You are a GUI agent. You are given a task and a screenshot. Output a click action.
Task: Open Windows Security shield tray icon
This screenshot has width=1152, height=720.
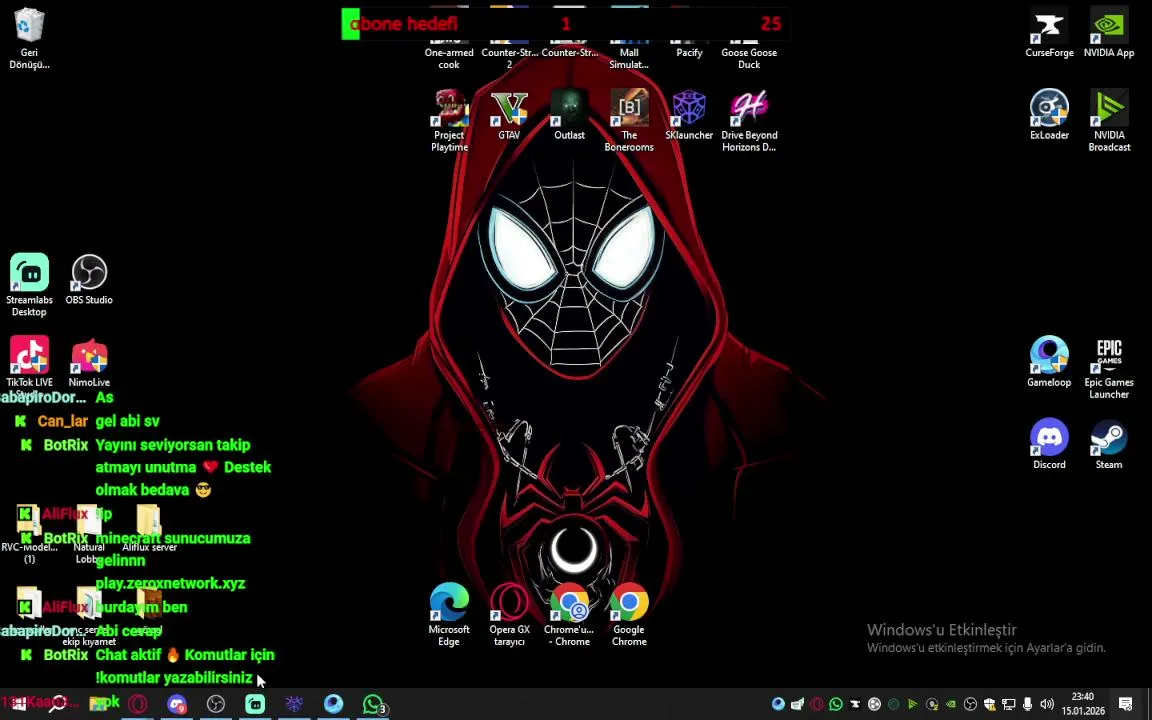pyautogui.click(x=989, y=704)
